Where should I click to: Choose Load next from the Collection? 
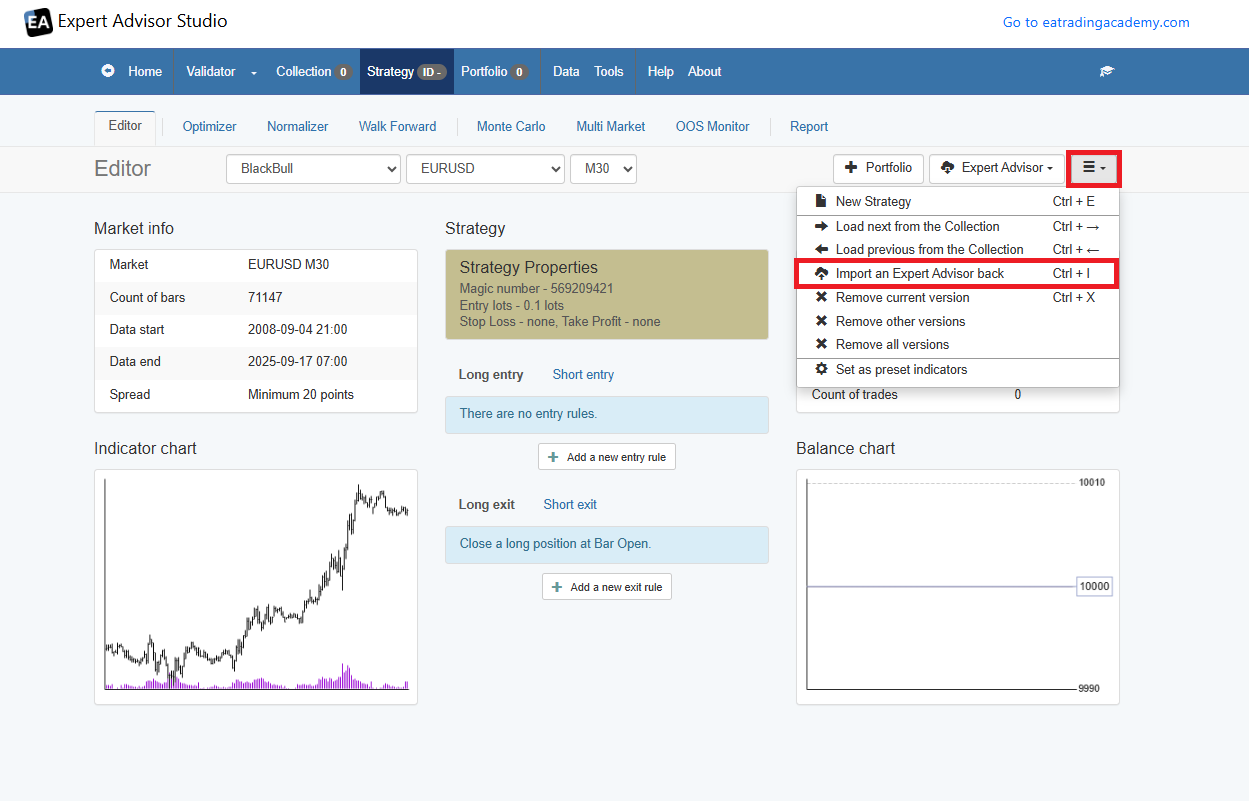[x=917, y=227]
